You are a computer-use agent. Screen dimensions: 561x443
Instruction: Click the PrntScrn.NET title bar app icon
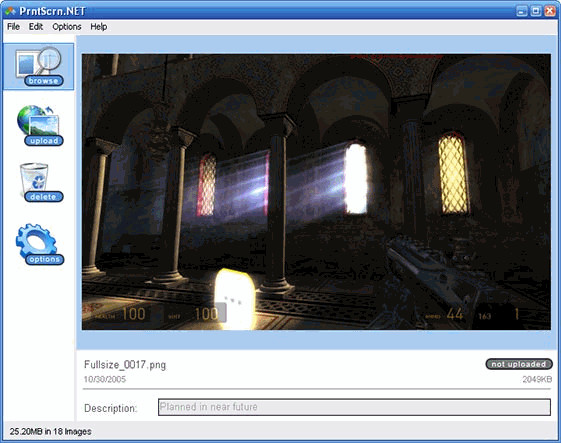[x=10, y=11]
